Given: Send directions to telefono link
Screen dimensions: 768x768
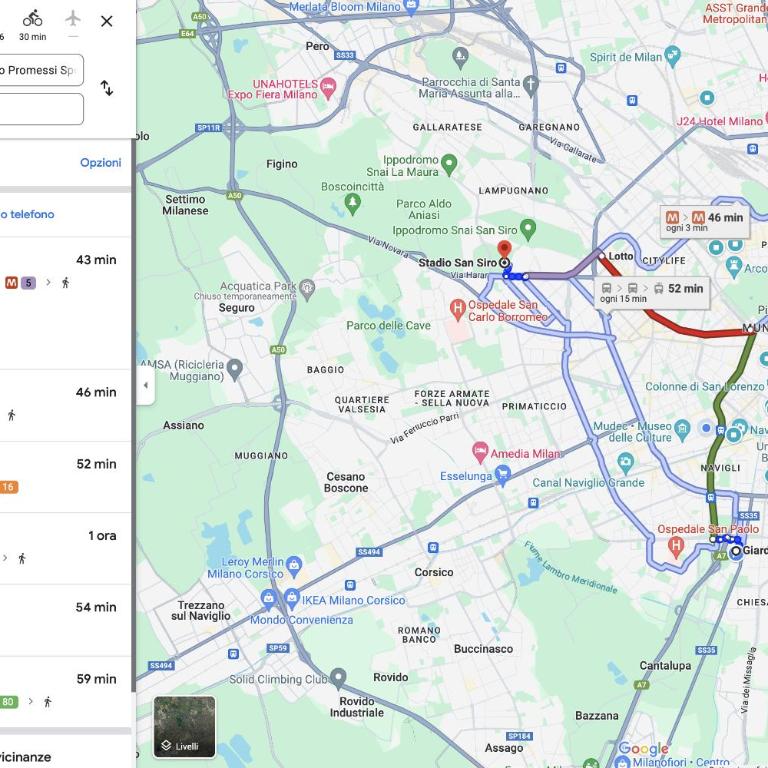Looking at the screenshot, I should point(27,214).
